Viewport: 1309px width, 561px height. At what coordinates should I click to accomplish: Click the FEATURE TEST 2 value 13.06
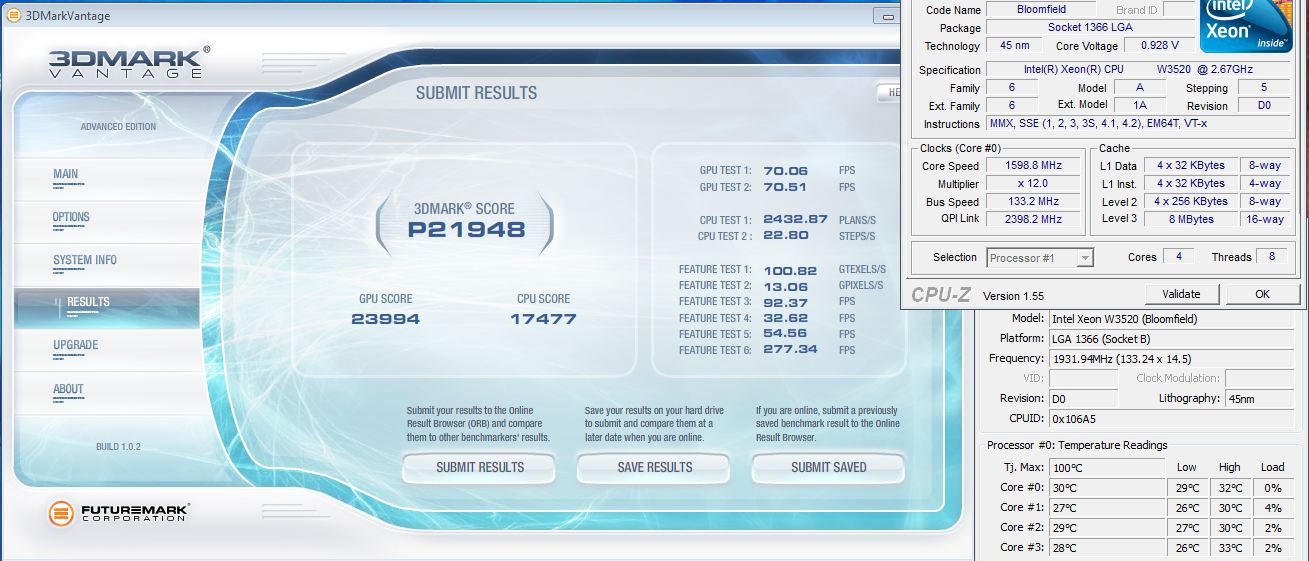(785, 286)
